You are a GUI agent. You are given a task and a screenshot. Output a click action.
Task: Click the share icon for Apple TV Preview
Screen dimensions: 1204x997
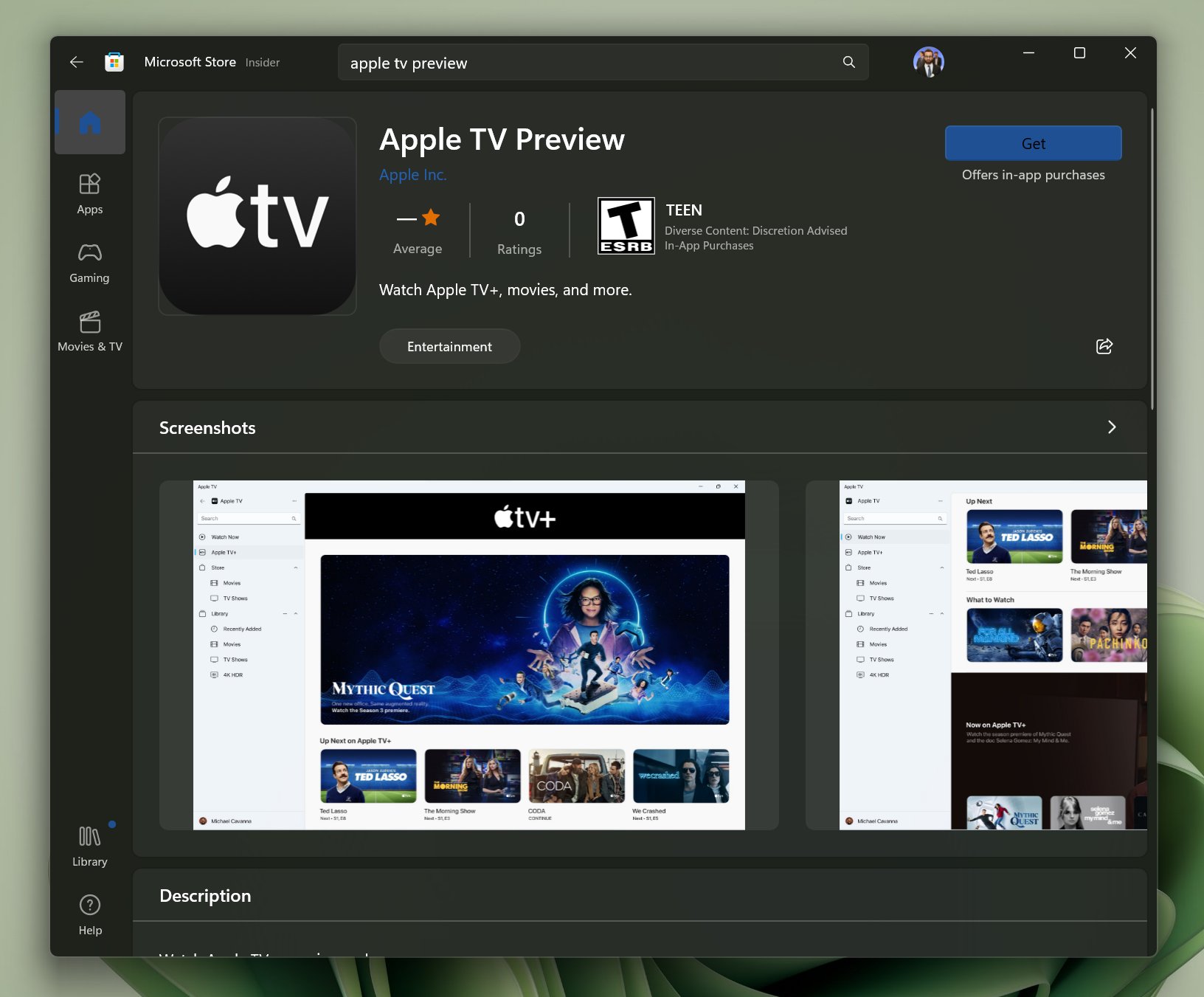coord(1104,346)
